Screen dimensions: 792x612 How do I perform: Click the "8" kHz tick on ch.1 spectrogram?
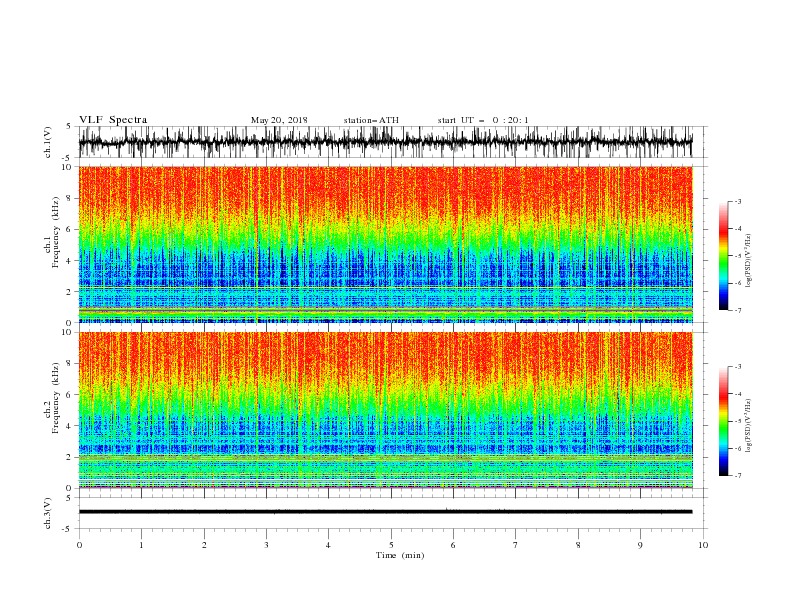69,198
